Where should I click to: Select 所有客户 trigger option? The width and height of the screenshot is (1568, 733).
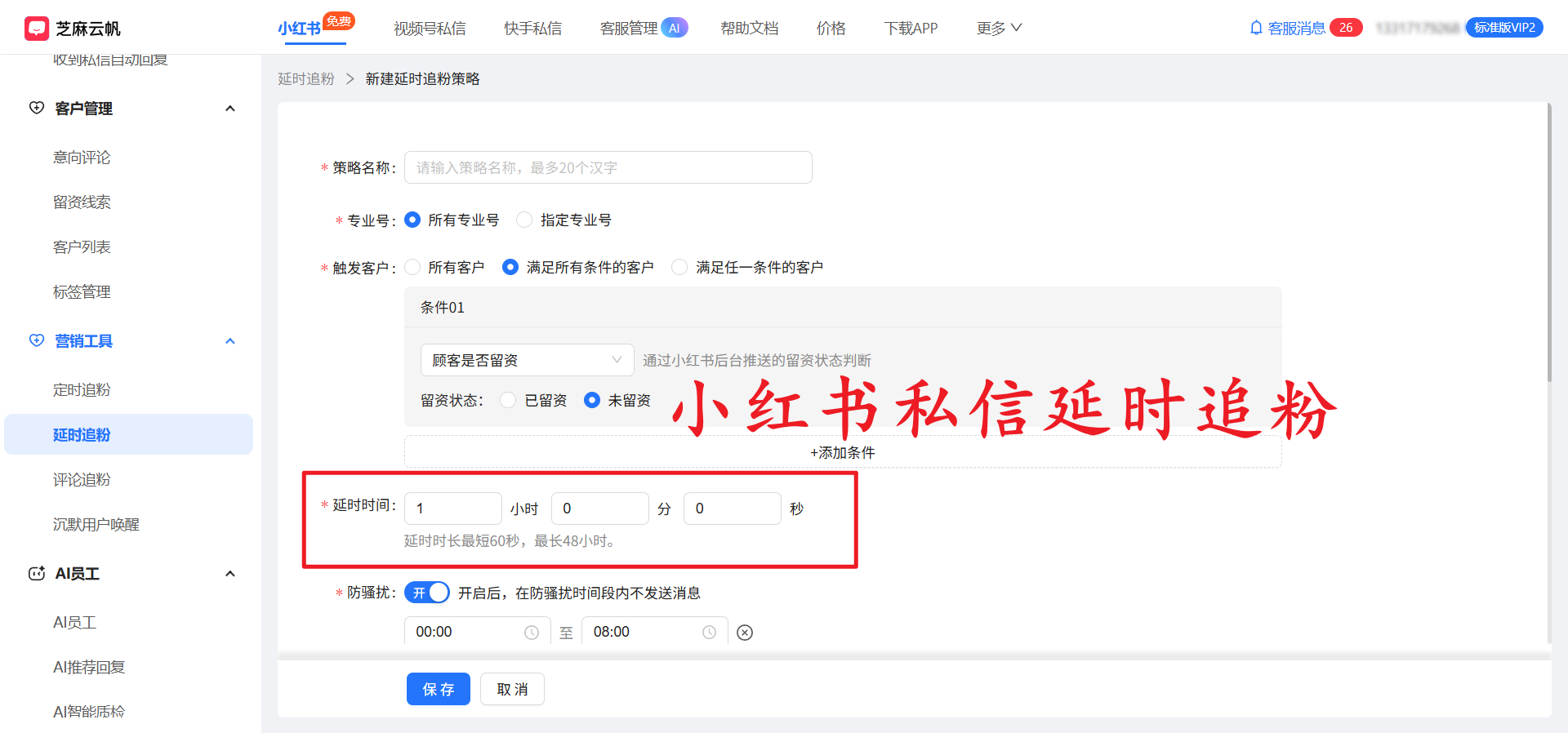412,267
